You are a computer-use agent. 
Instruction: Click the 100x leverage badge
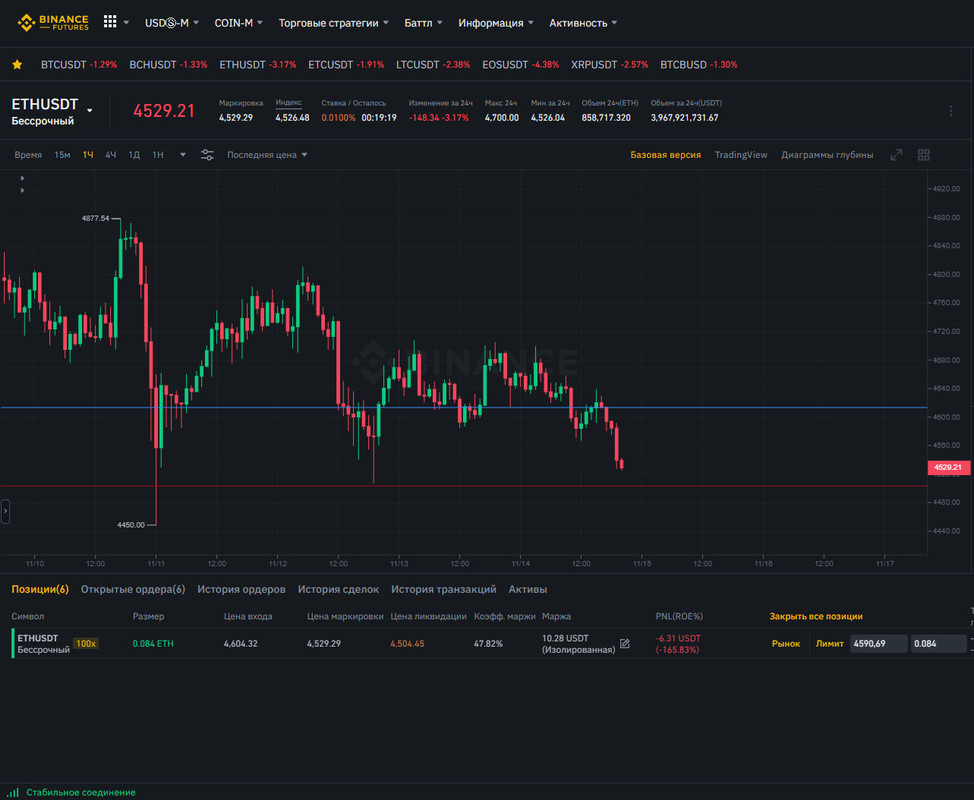click(86, 643)
